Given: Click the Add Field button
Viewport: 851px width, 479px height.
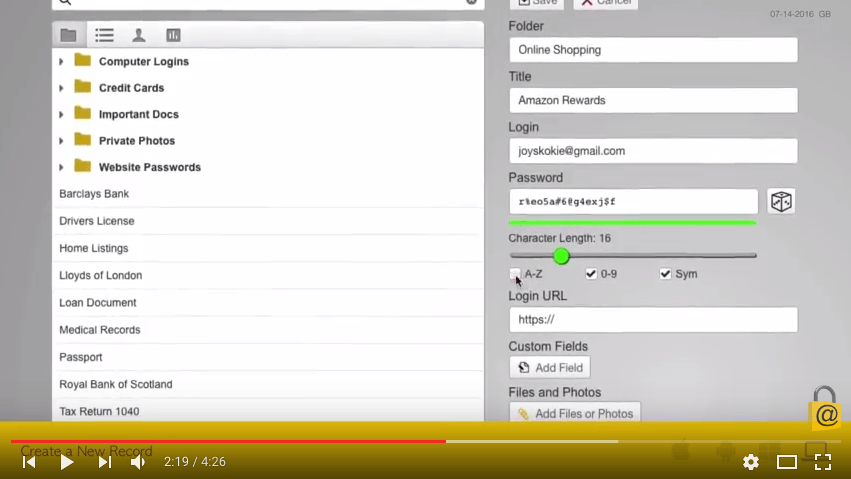Looking at the screenshot, I should coord(550,367).
